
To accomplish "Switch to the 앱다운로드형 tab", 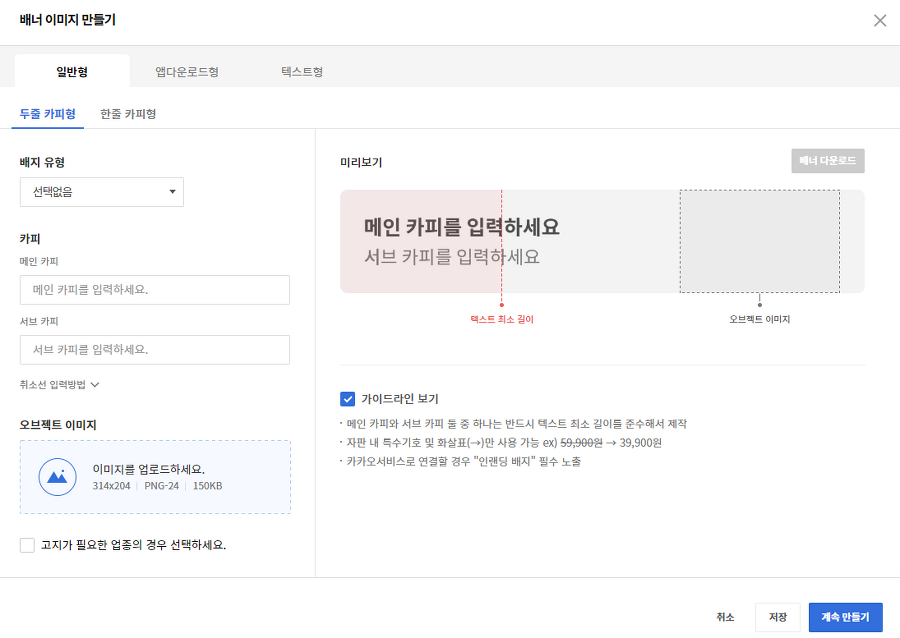I will pos(187,72).
